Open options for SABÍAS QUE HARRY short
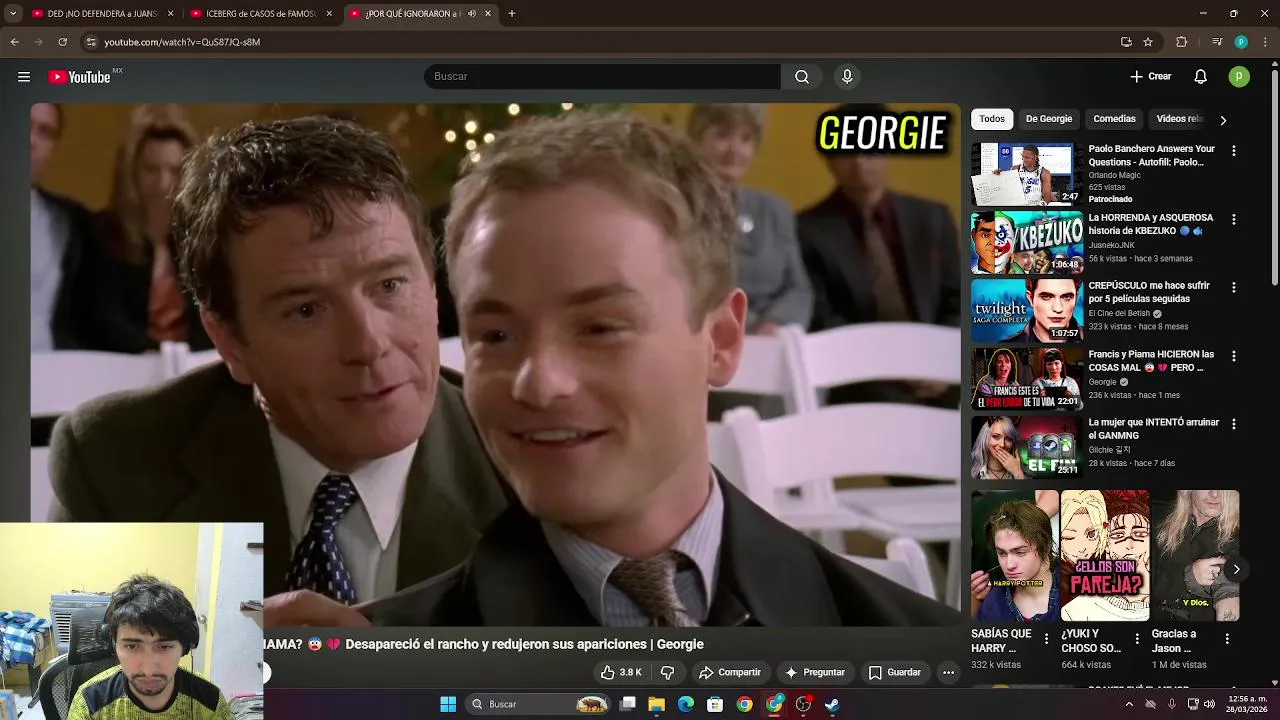 click(x=1047, y=638)
